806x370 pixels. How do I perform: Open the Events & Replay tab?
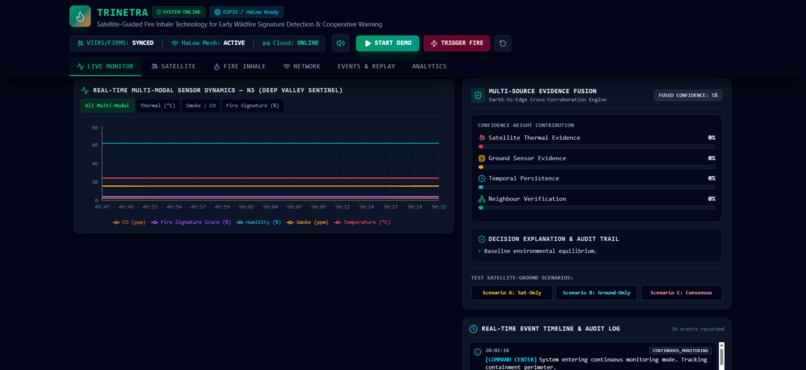point(367,66)
